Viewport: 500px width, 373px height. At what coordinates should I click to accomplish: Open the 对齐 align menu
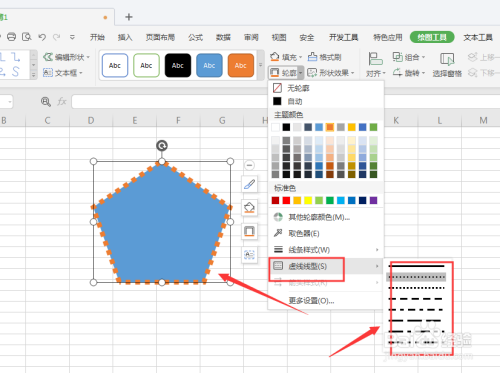376,64
